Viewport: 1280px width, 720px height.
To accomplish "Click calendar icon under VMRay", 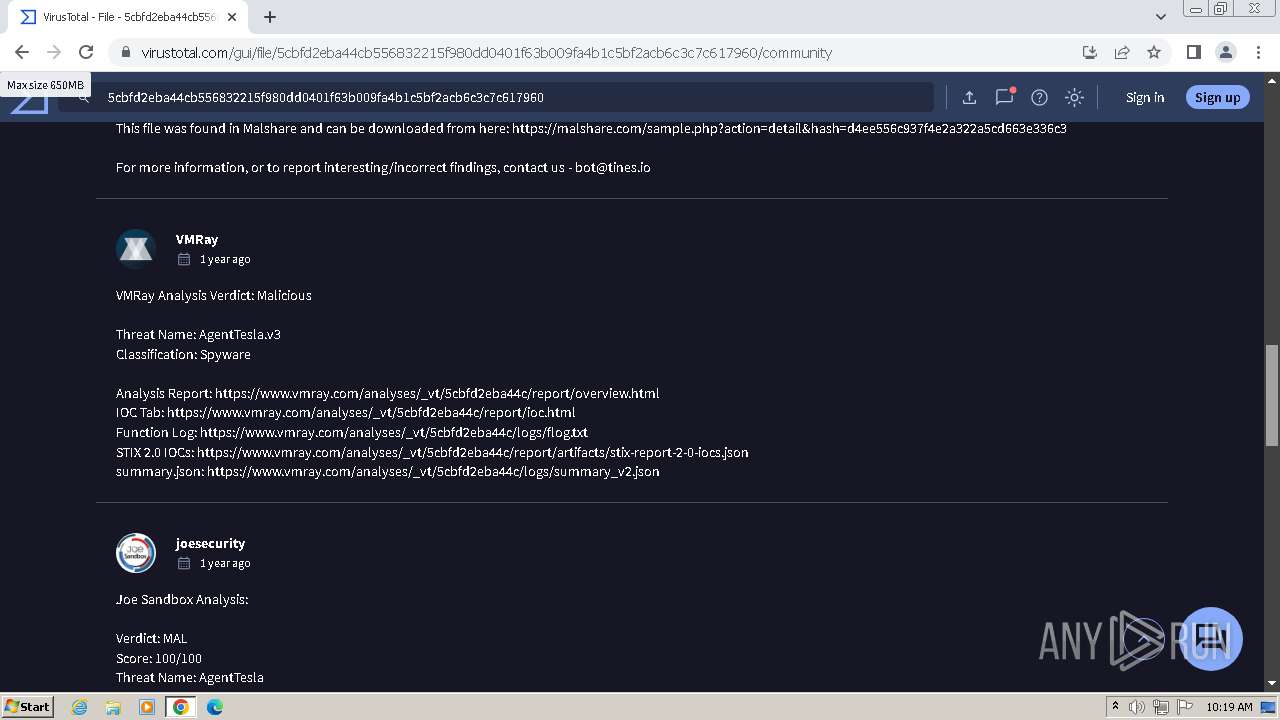I will [x=184, y=259].
